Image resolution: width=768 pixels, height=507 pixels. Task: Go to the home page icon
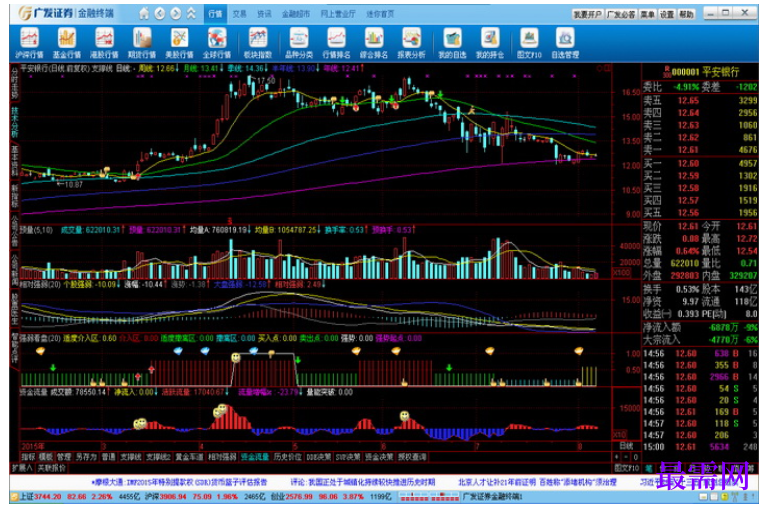[144, 14]
